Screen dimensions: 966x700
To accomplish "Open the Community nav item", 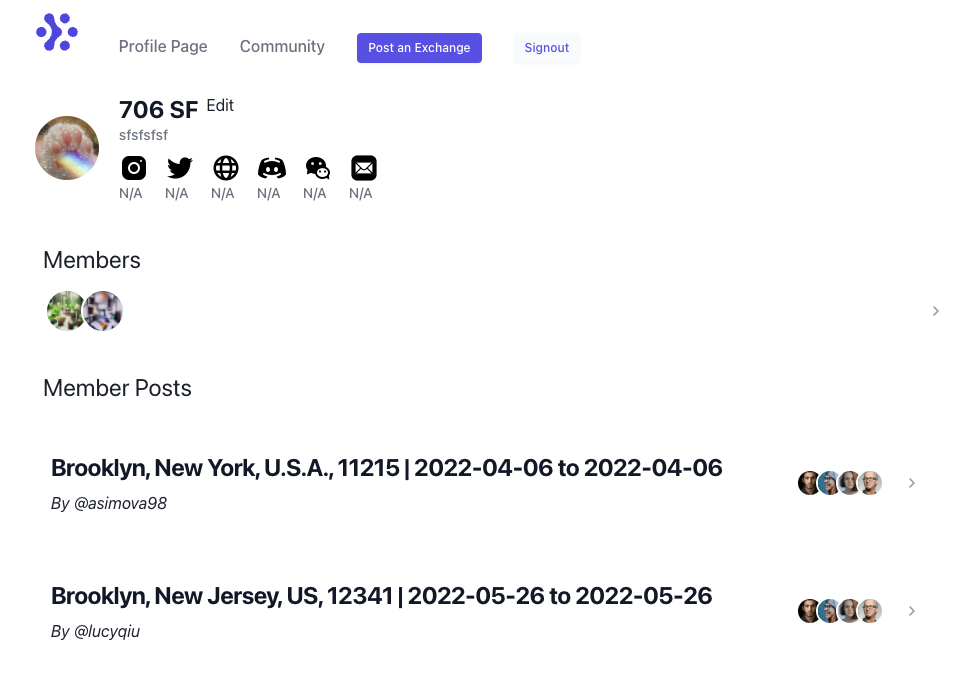I will coord(282,46).
